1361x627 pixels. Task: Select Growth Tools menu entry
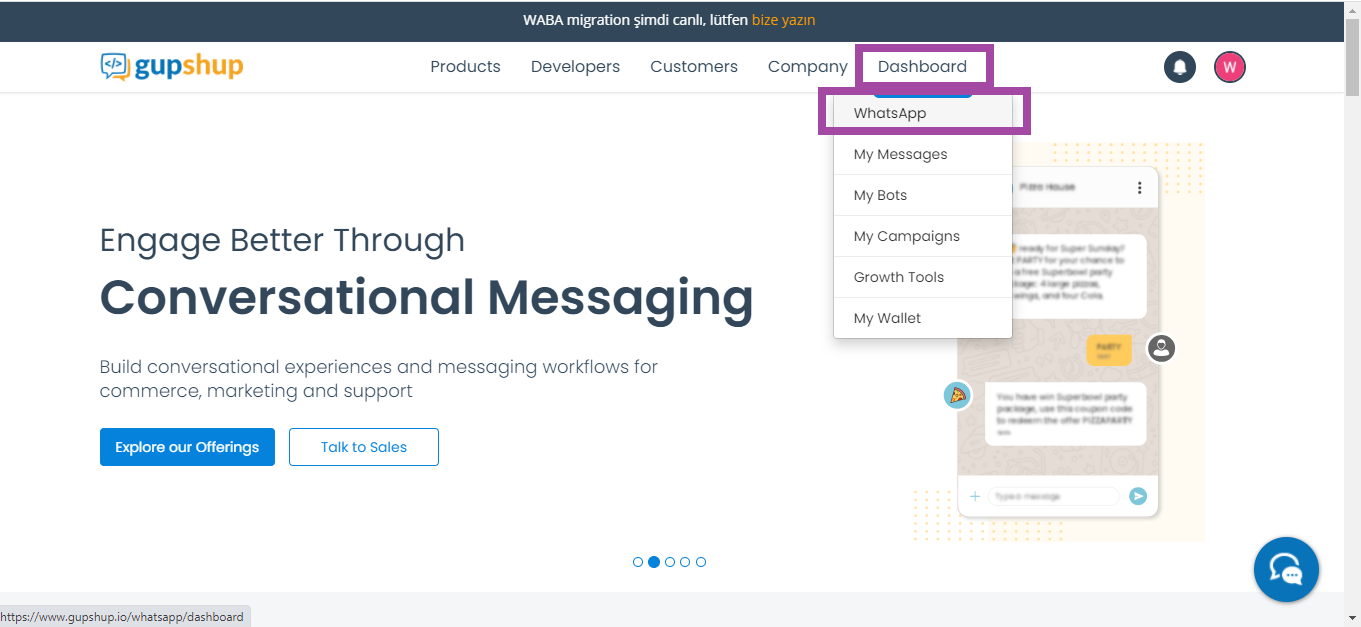(x=923, y=277)
